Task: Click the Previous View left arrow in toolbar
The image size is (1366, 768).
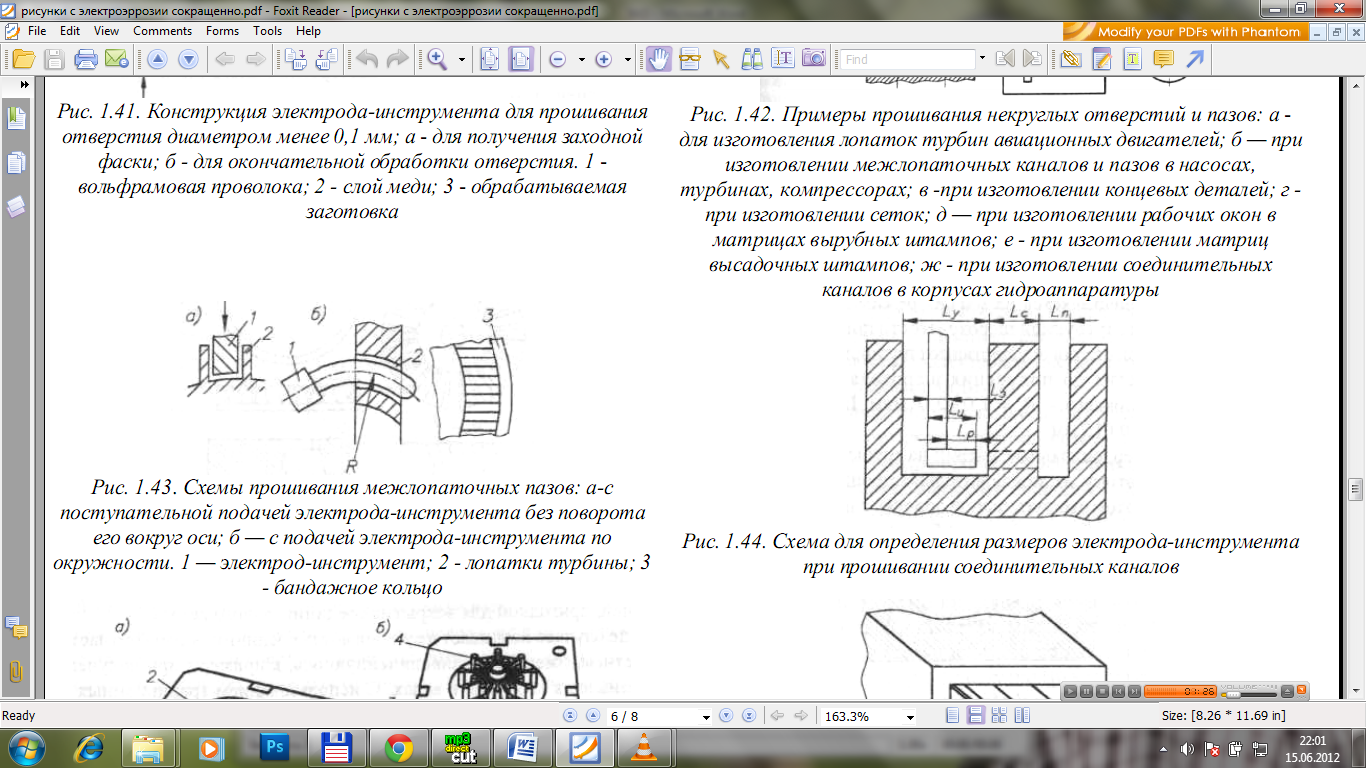Action: [x=224, y=60]
